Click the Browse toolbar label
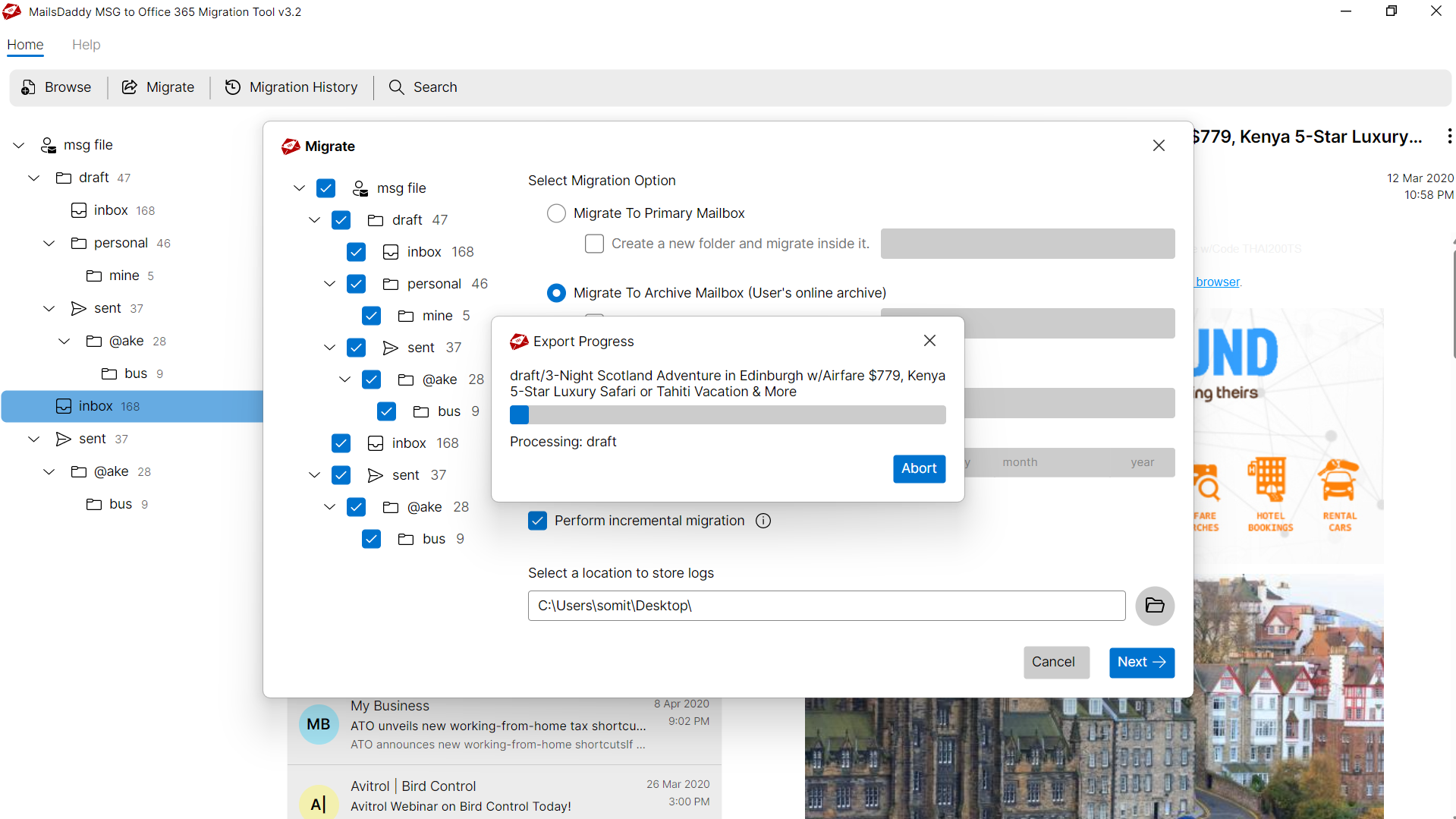1456x819 pixels. [x=68, y=87]
